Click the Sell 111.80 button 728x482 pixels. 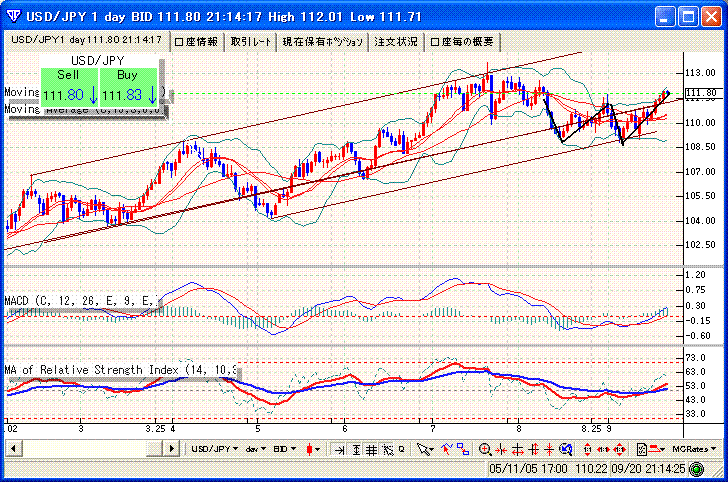coord(69,86)
